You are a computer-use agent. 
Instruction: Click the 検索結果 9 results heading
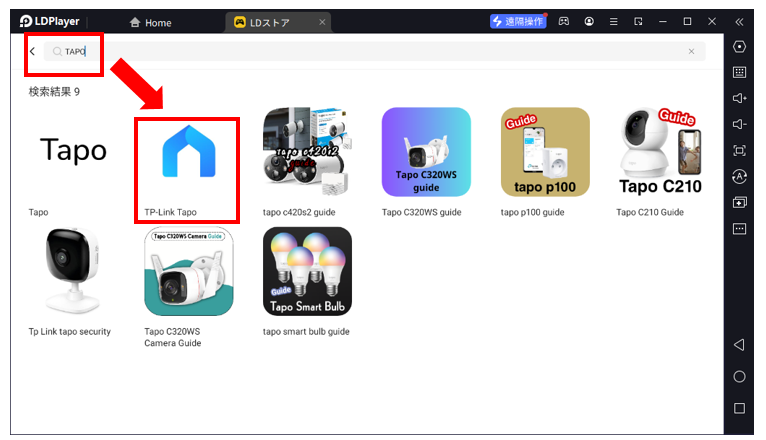pos(54,92)
